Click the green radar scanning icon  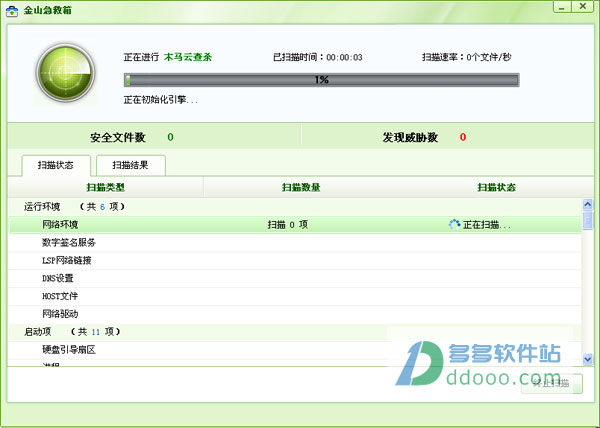point(65,73)
